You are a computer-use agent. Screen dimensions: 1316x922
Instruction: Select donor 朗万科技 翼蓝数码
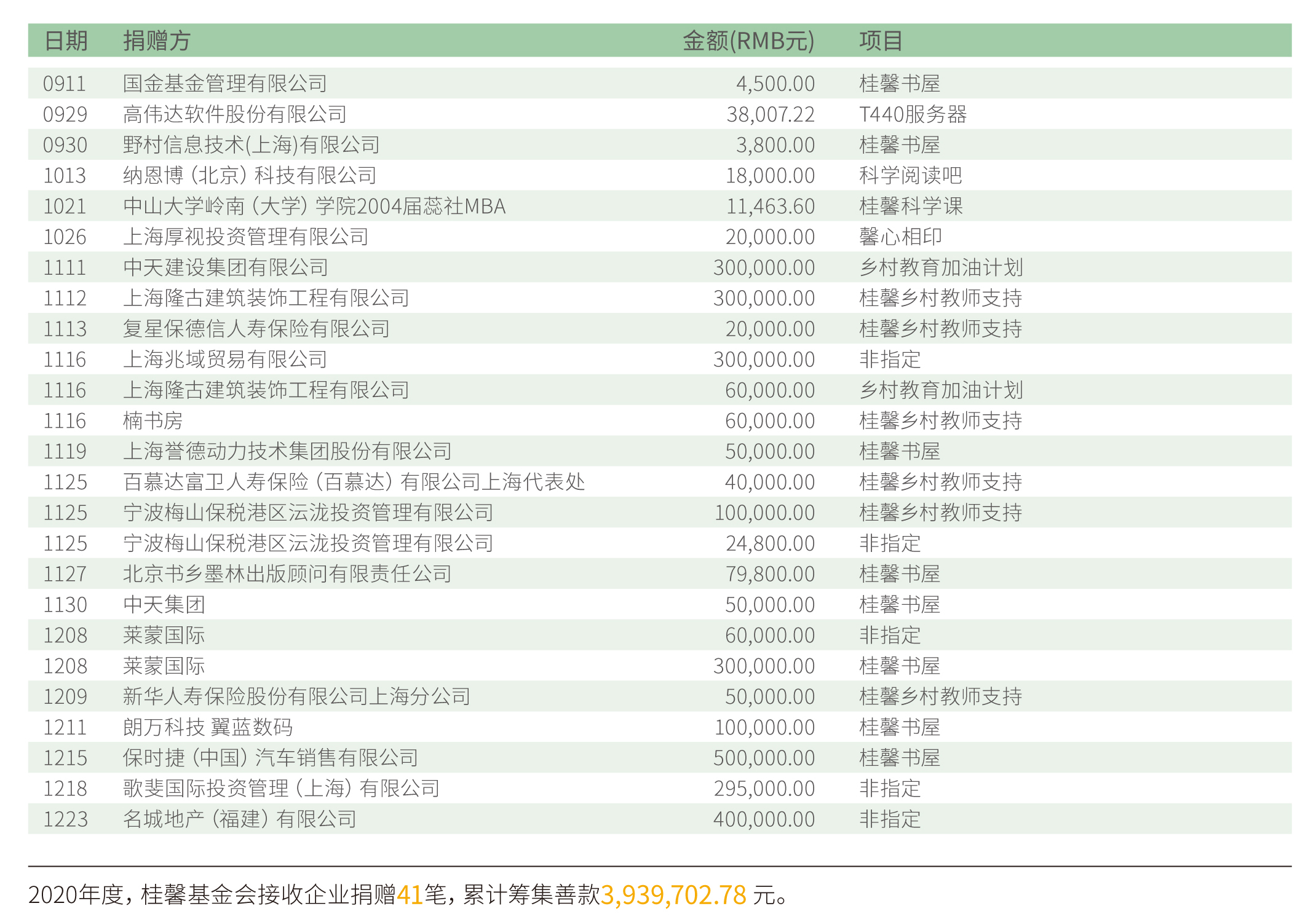pyautogui.click(x=207, y=727)
